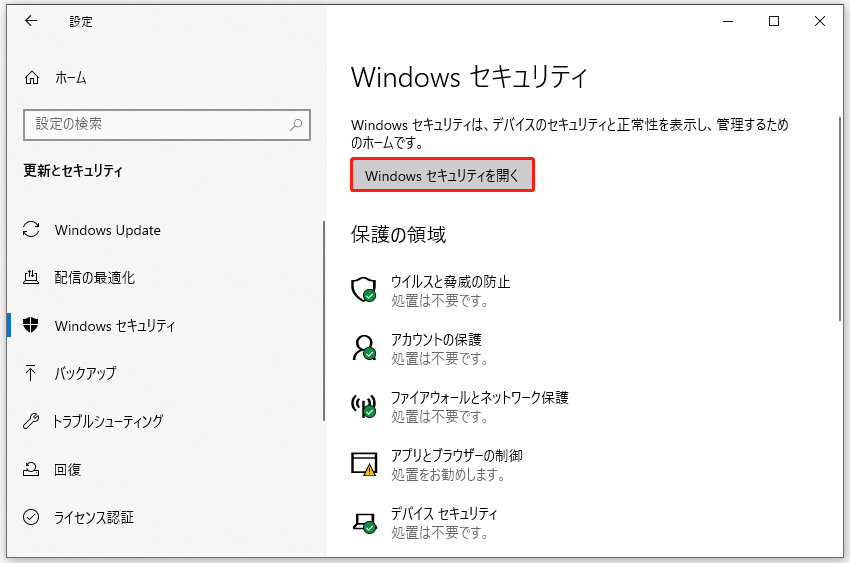Click the sidebar vertical scrollbar
This screenshot has height=563, width=850.
coord(324,320)
